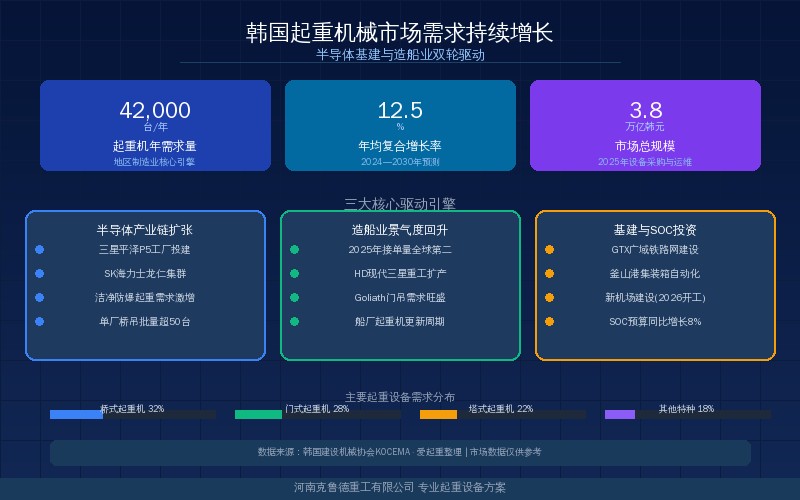Click the text 新机场建设(2026开工)
This screenshot has width=800, height=500.
tap(655, 297)
